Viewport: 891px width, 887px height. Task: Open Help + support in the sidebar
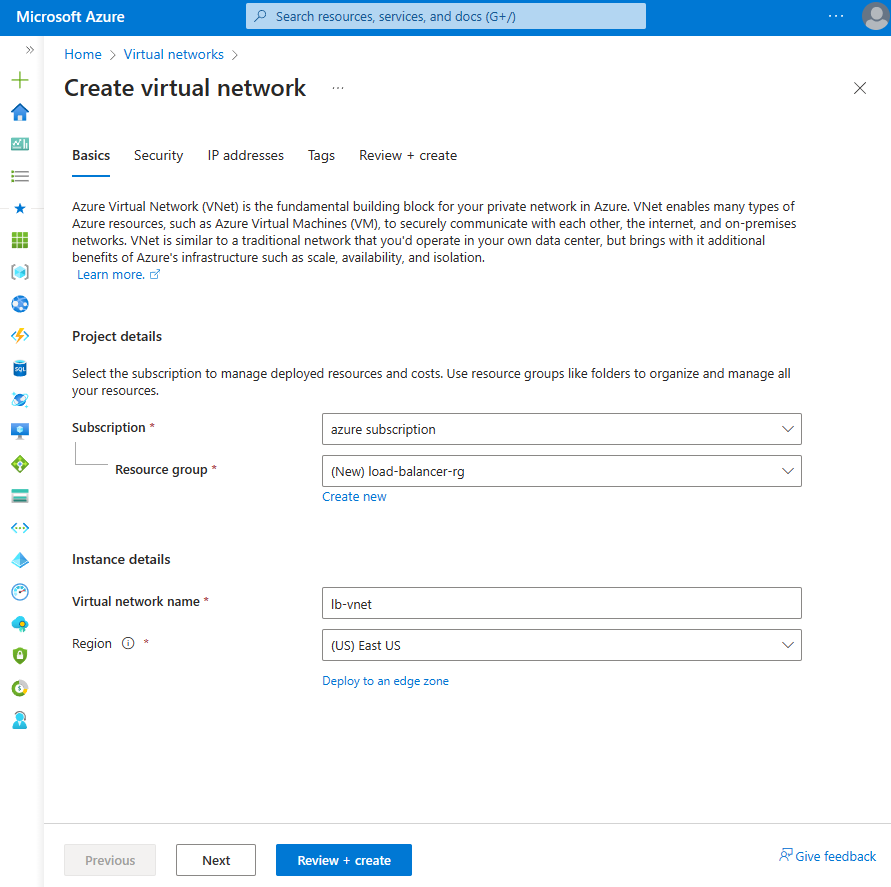tap(19, 720)
